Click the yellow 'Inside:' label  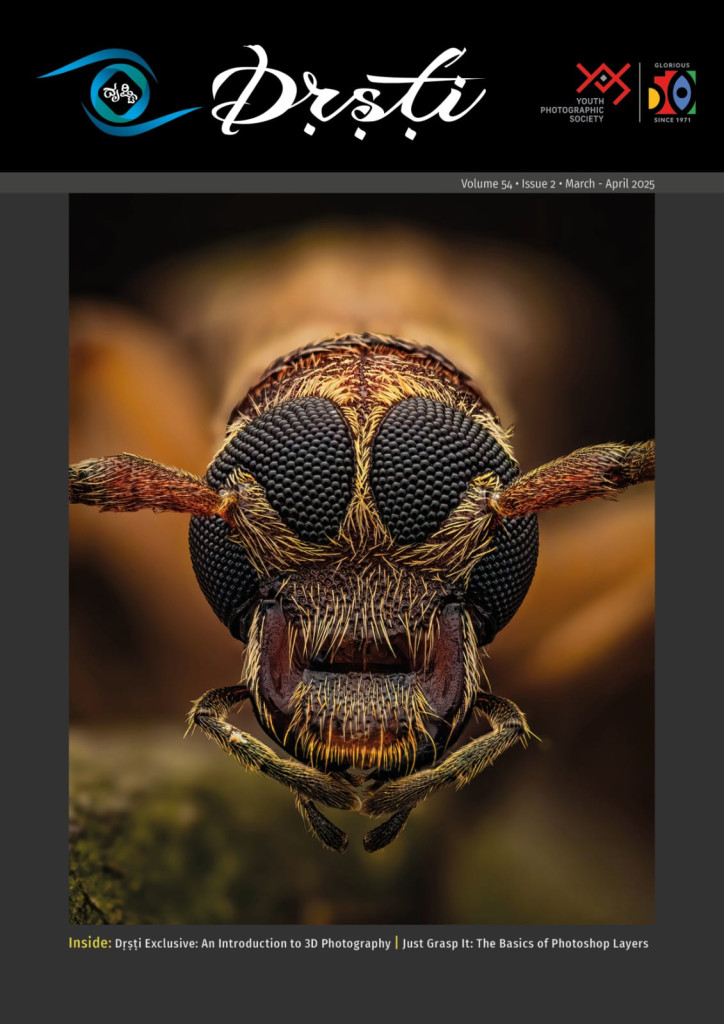click(89, 943)
